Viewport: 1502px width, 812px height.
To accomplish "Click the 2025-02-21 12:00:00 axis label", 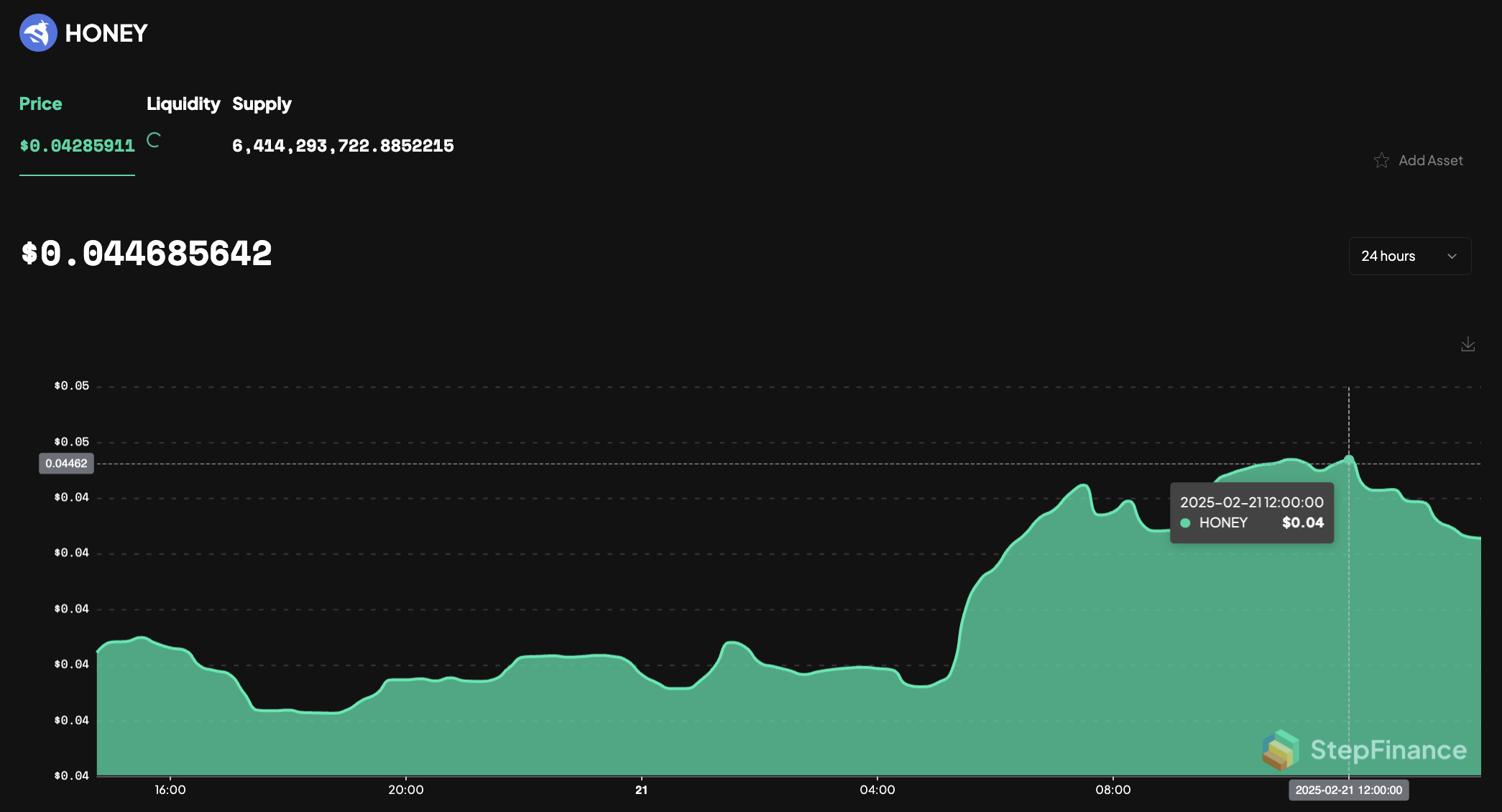I will (x=1348, y=790).
